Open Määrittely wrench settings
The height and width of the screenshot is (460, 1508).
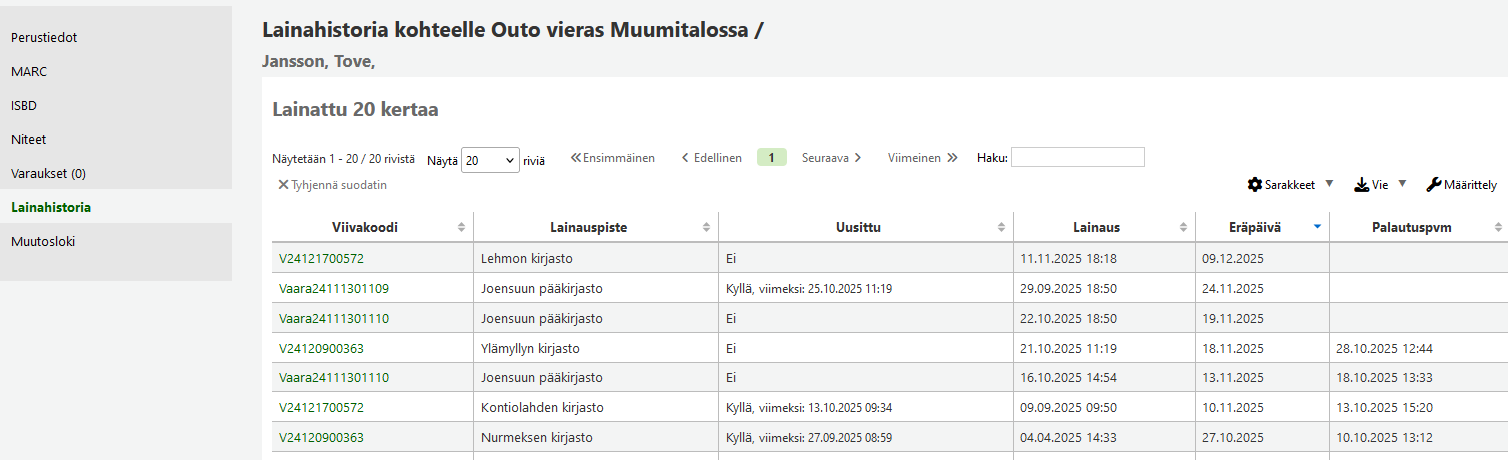[1433, 185]
